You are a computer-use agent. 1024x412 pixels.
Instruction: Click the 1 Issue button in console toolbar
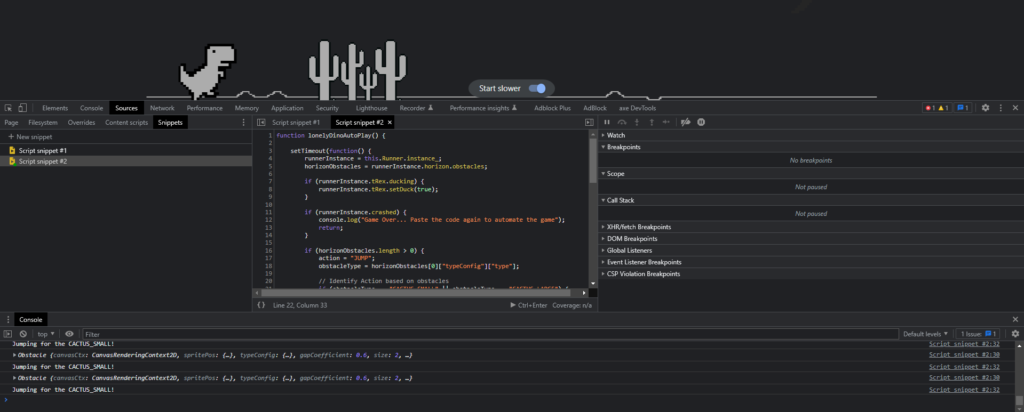(x=978, y=334)
